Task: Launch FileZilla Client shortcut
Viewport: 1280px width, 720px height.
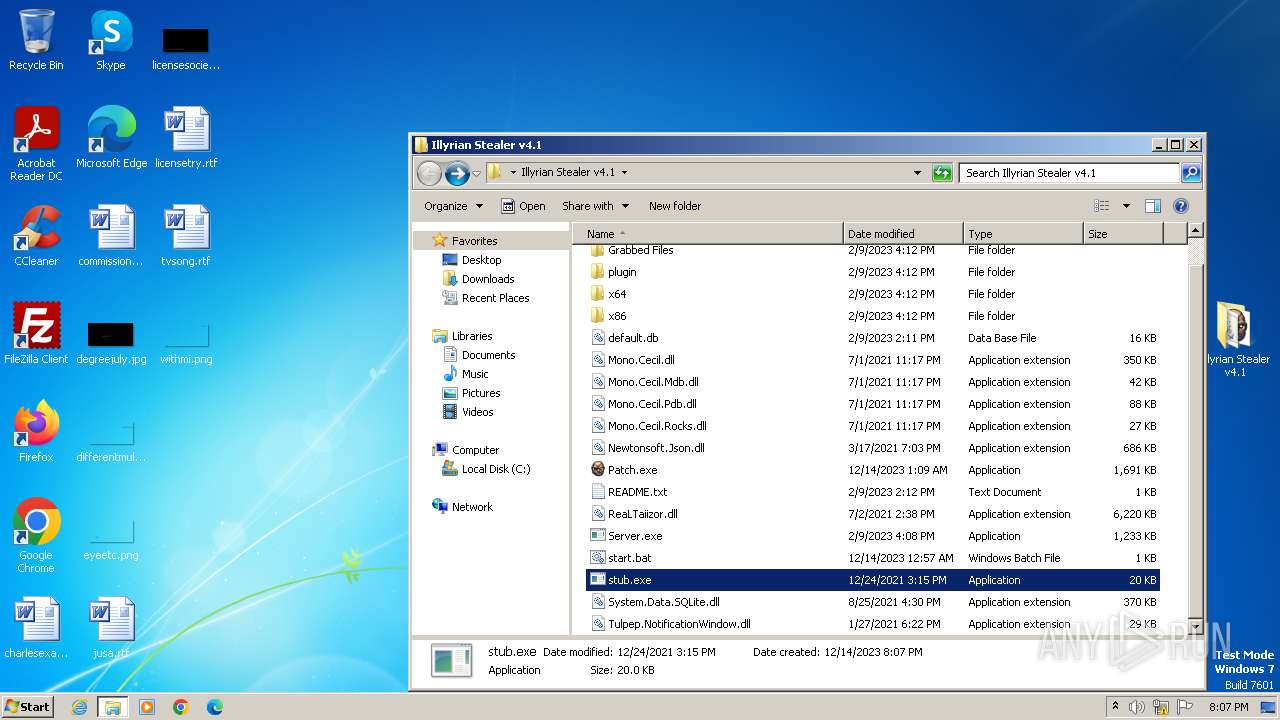Action: coord(36,334)
